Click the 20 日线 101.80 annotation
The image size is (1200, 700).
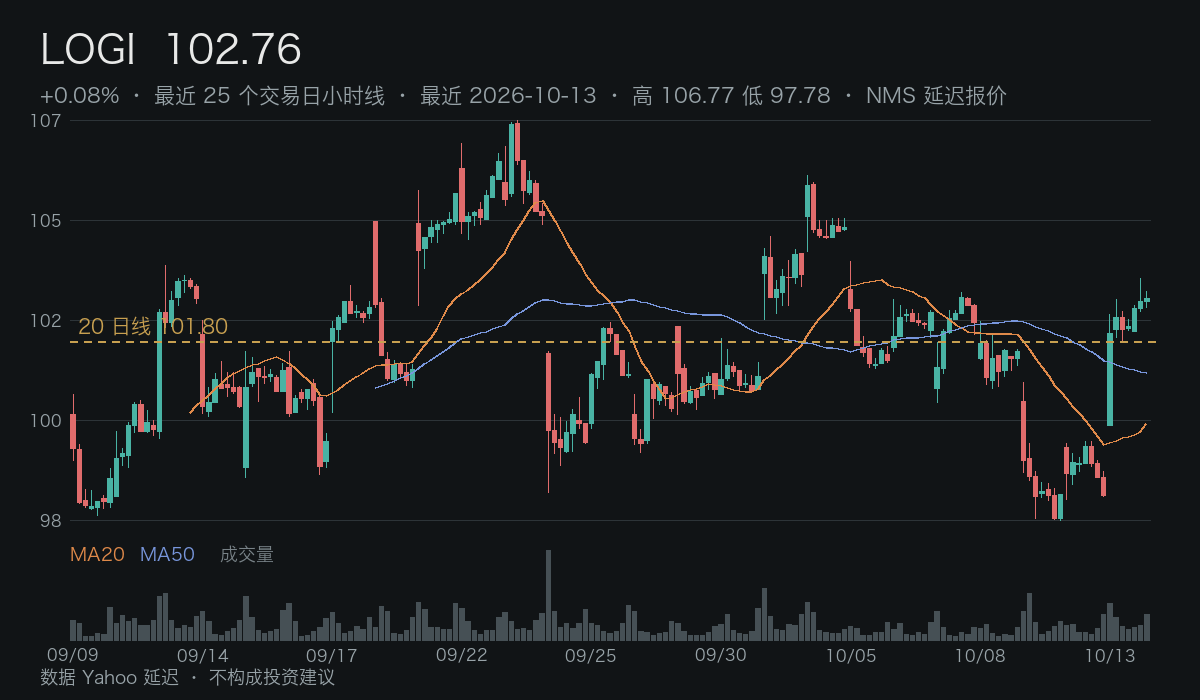tap(153, 327)
